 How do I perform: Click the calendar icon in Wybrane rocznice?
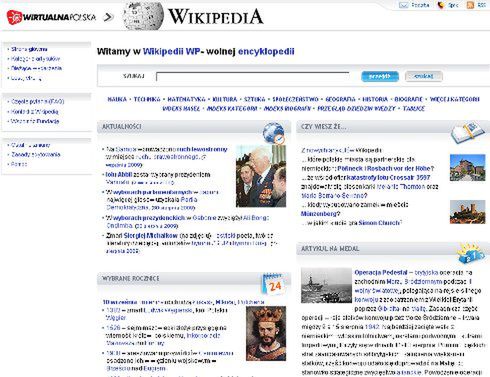(274, 284)
